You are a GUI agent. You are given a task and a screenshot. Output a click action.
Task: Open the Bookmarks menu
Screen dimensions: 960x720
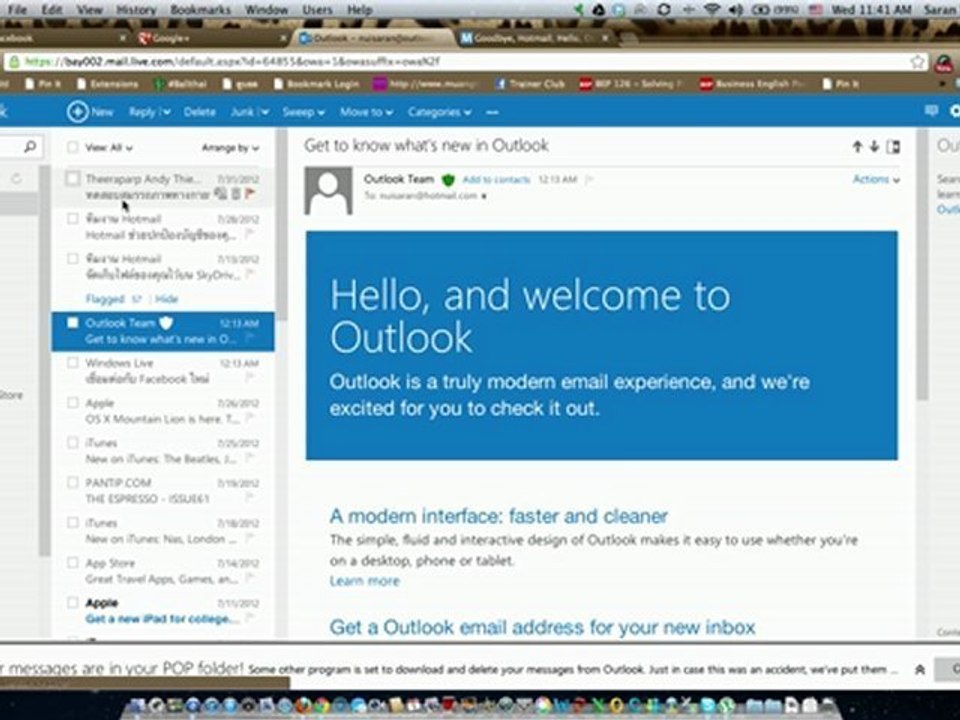(x=201, y=10)
